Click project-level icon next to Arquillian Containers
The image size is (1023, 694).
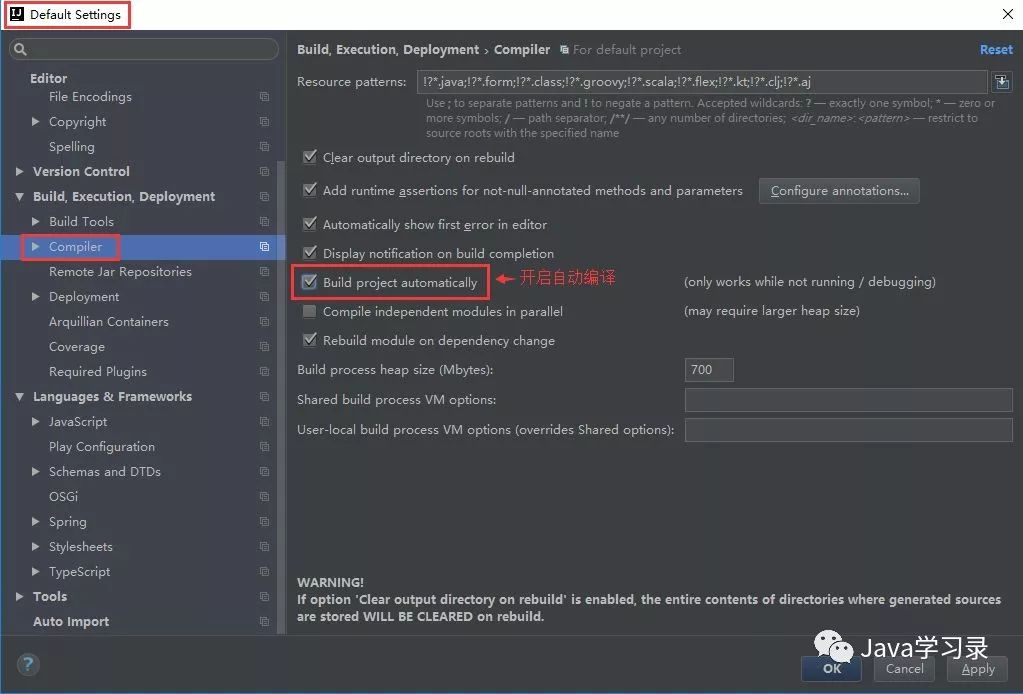(x=264, y=322)
